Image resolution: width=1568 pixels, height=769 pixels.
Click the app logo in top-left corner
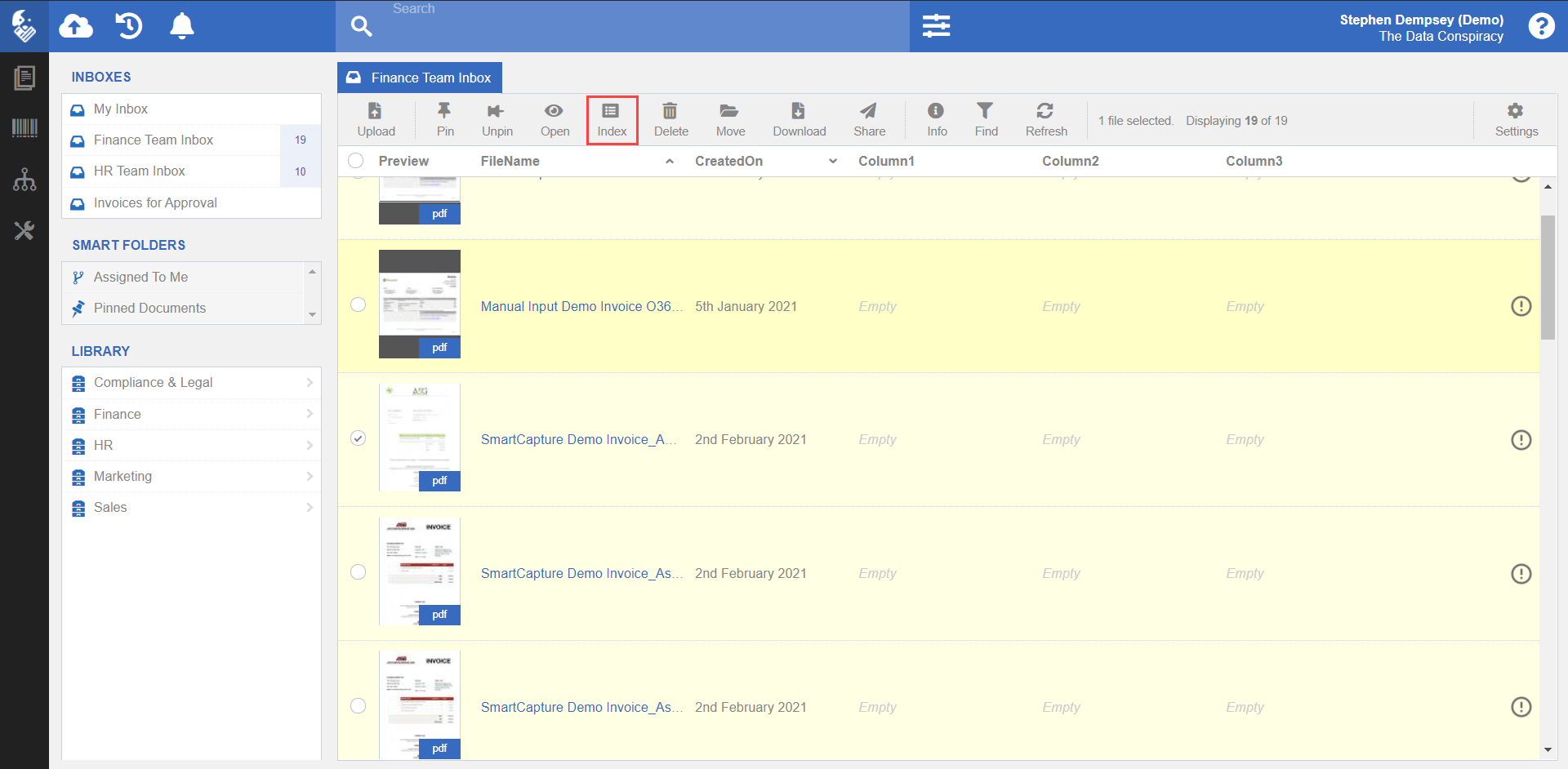pyautogui.click(x=24, y=26)
